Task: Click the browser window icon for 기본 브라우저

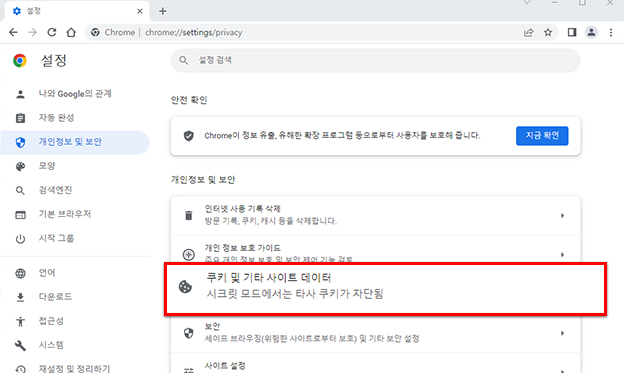Action: pyautogui.click(x=20, y=215)
